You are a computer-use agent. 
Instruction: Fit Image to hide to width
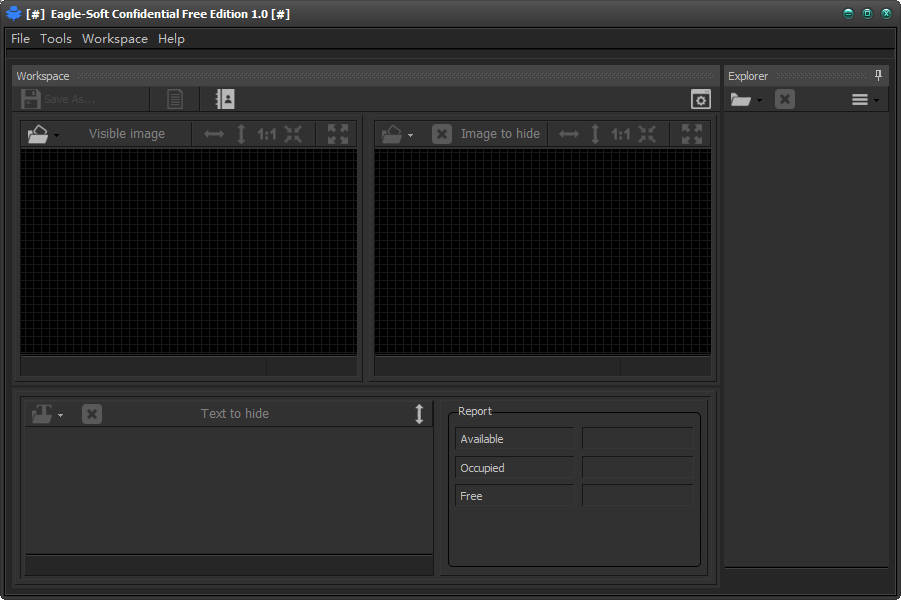pos(568,134)
